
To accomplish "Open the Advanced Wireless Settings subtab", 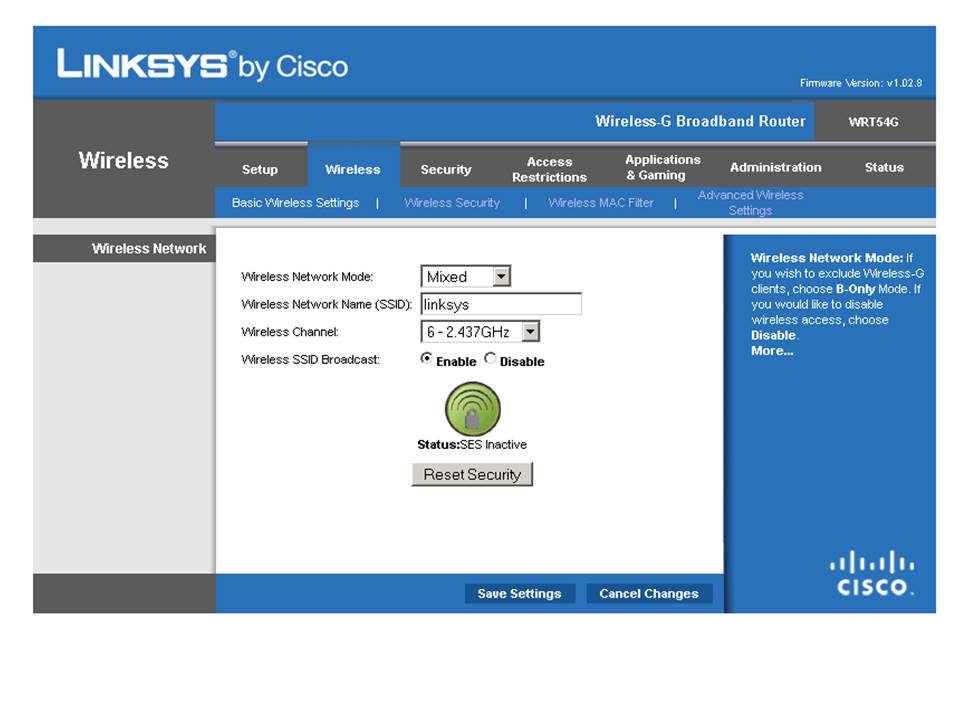I will tap(751, 203).
